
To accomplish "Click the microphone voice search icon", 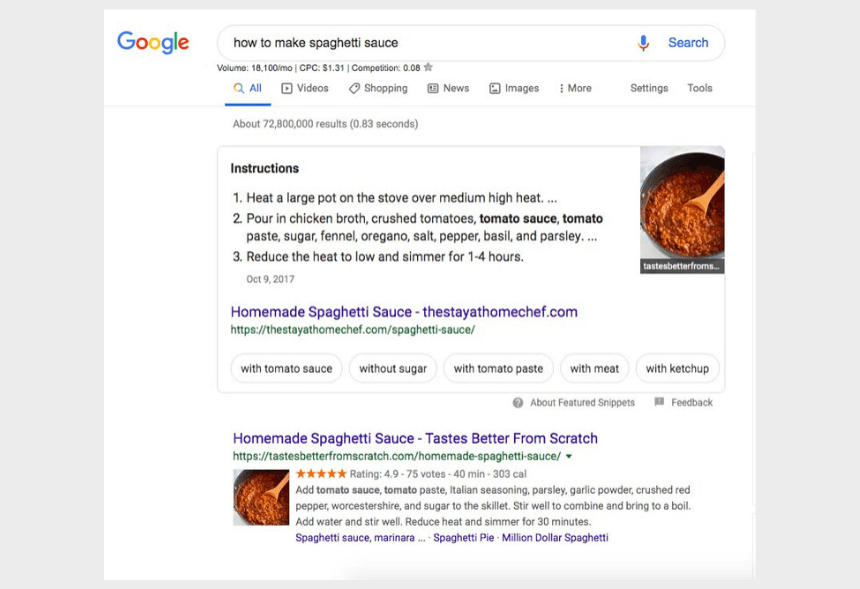I will (643, 43).
